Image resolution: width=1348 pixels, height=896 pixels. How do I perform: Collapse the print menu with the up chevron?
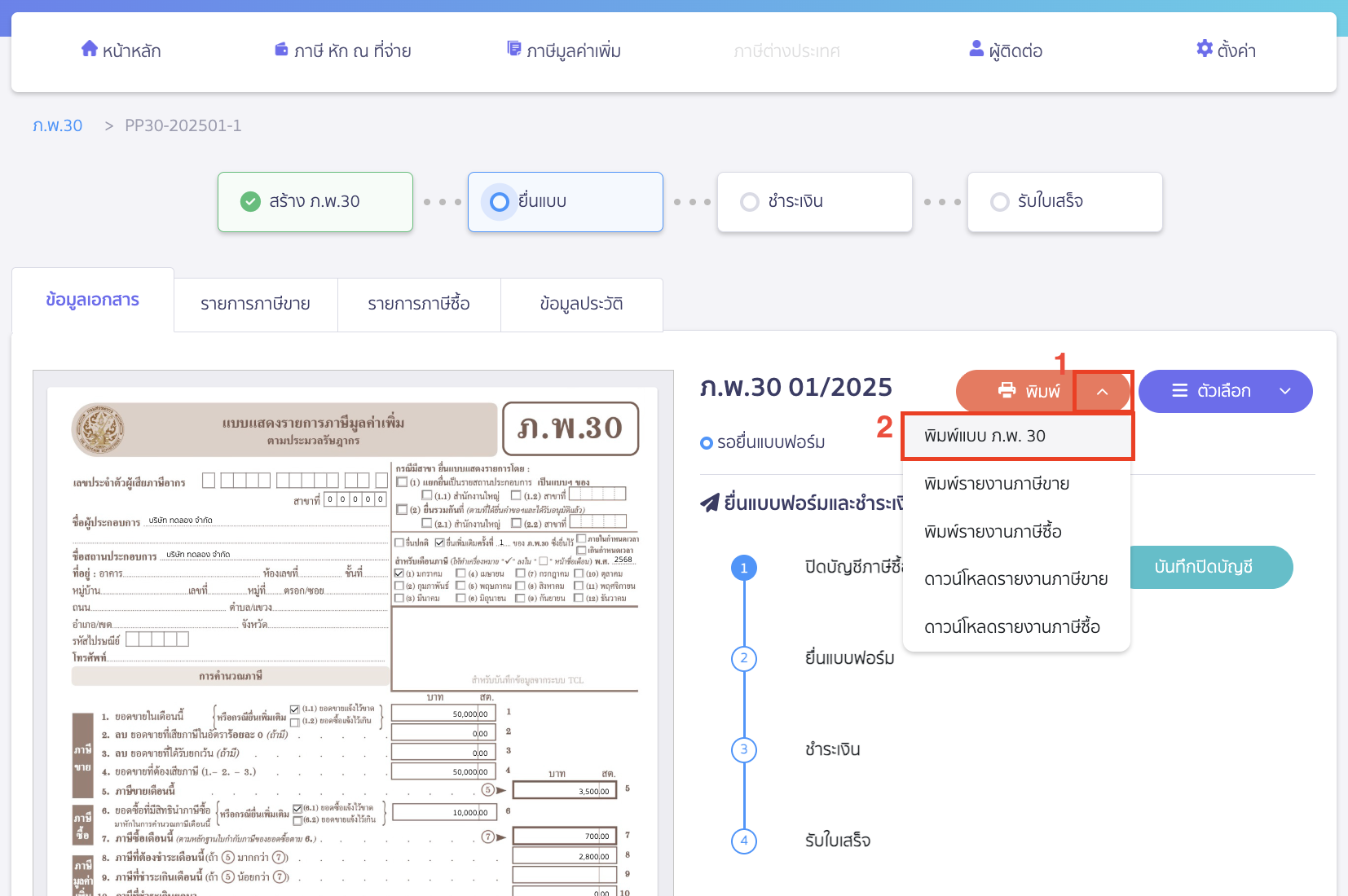click(x=1103, y=391)
